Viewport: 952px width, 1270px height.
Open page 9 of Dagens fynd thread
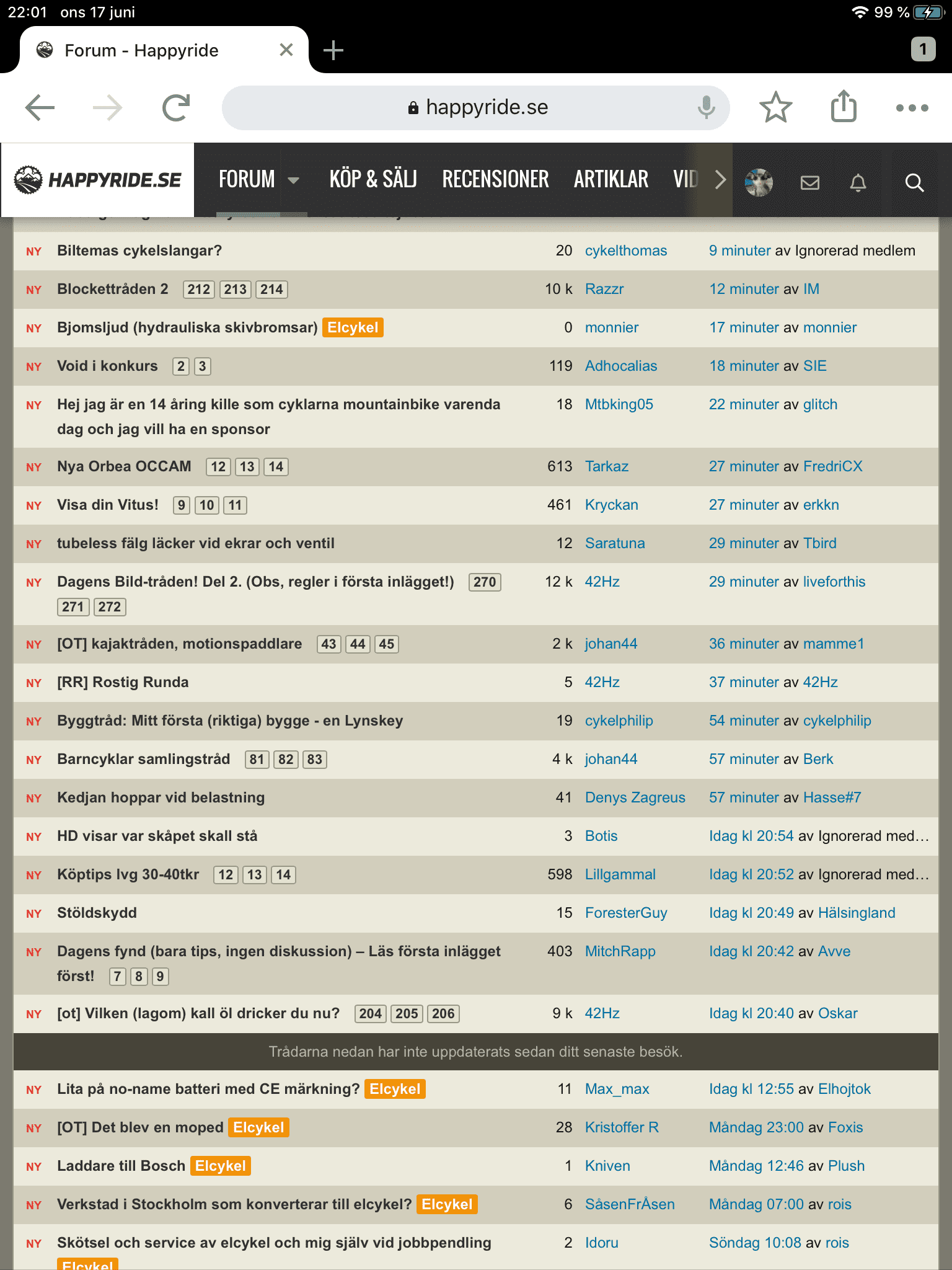[161, 977]
